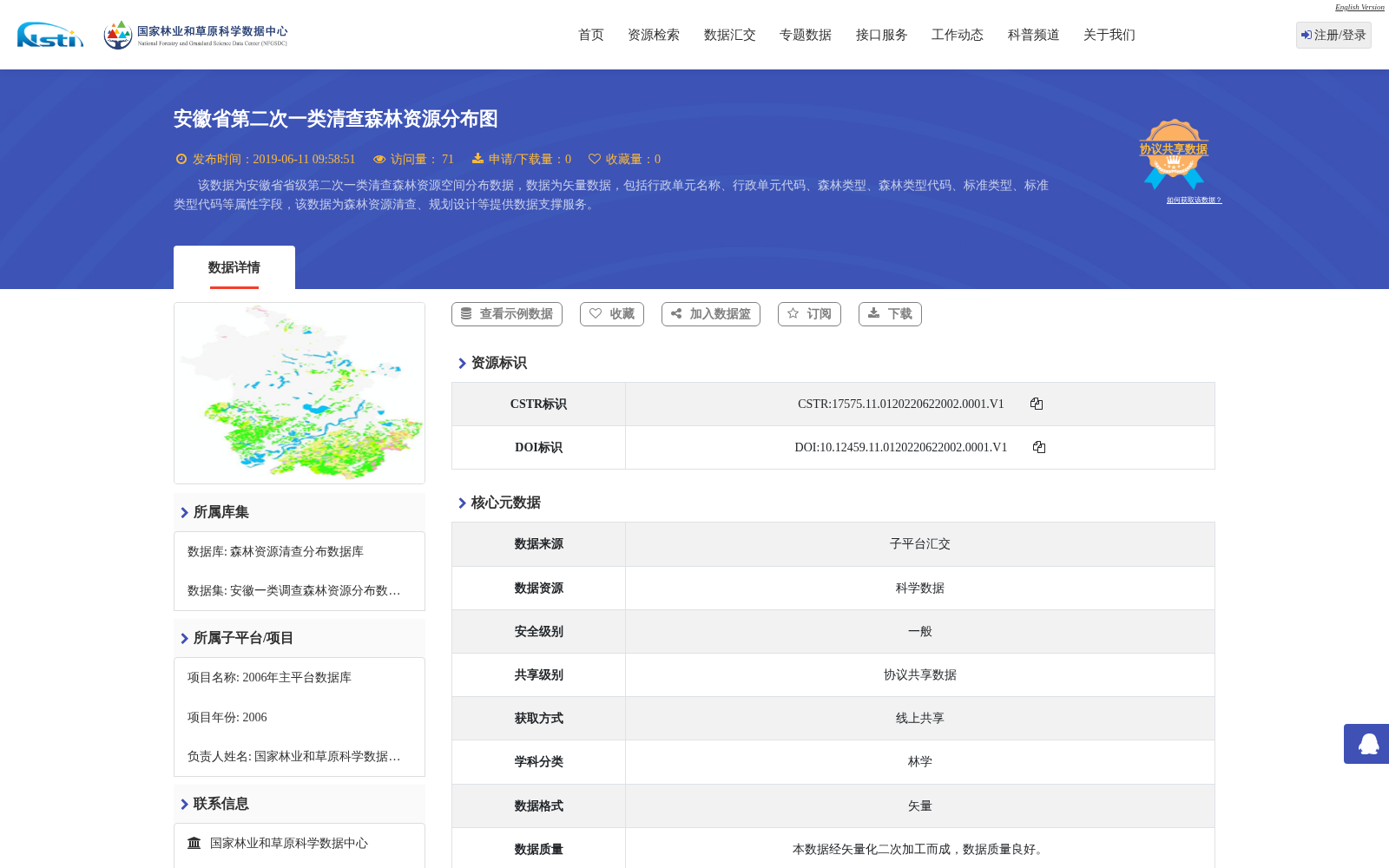Image resolution: width=1389 pixels, height=868 pixels.
Task: Open the QQ chat support widget
Action: coord(1367,744)
